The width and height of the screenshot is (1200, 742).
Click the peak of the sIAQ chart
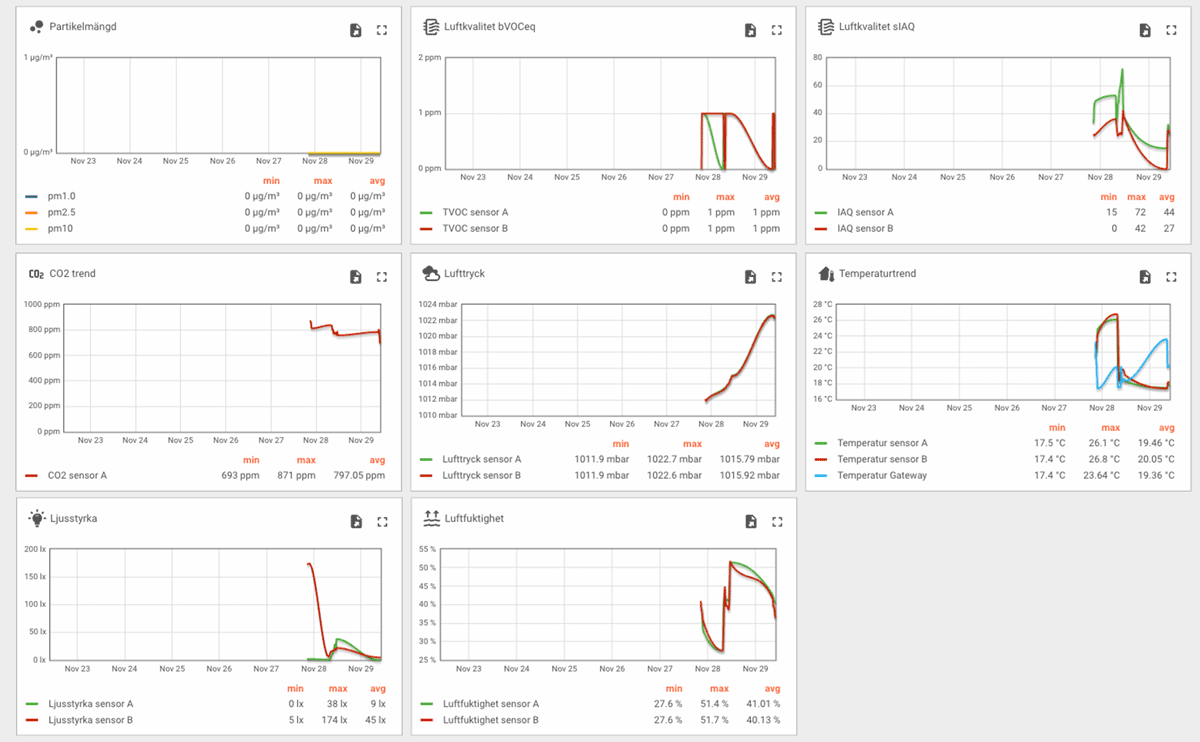(x=1122, y=70)
